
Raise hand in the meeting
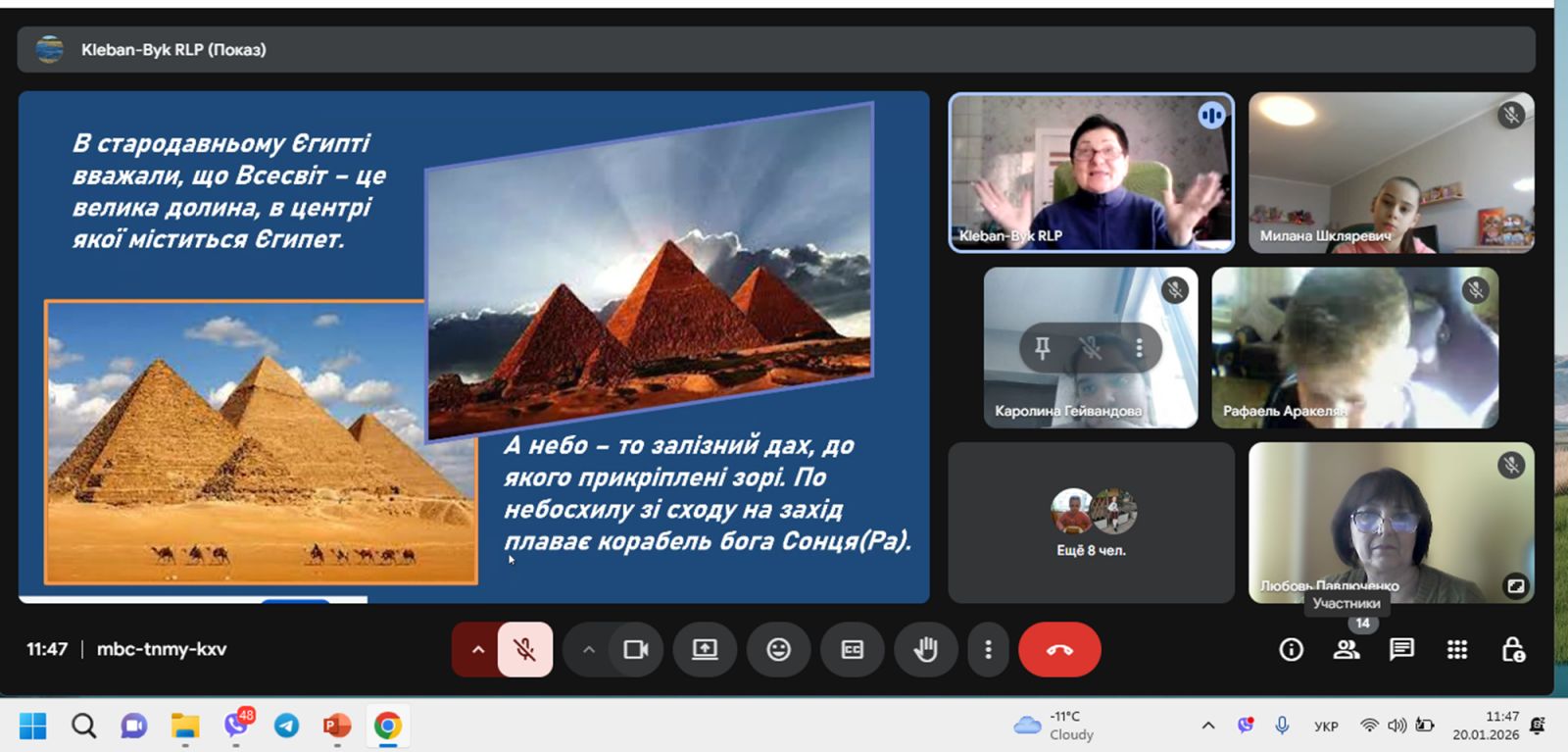pyautogui.click(x=926, y=649)
